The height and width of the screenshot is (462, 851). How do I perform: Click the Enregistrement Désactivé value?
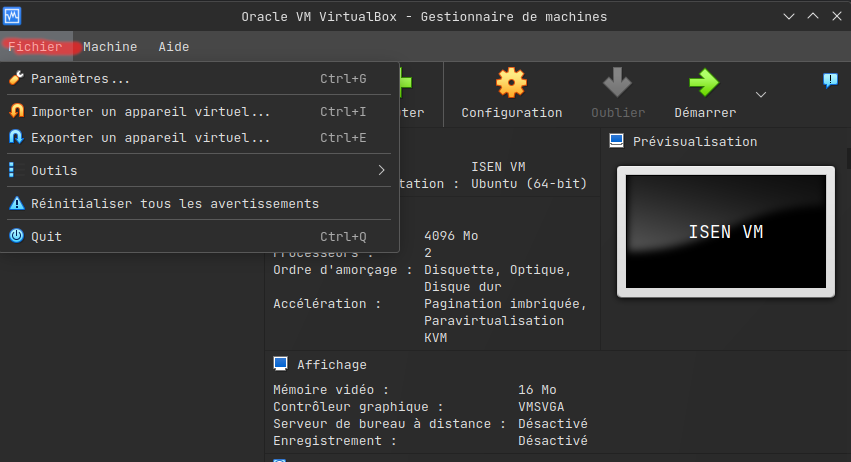(552, 440)
